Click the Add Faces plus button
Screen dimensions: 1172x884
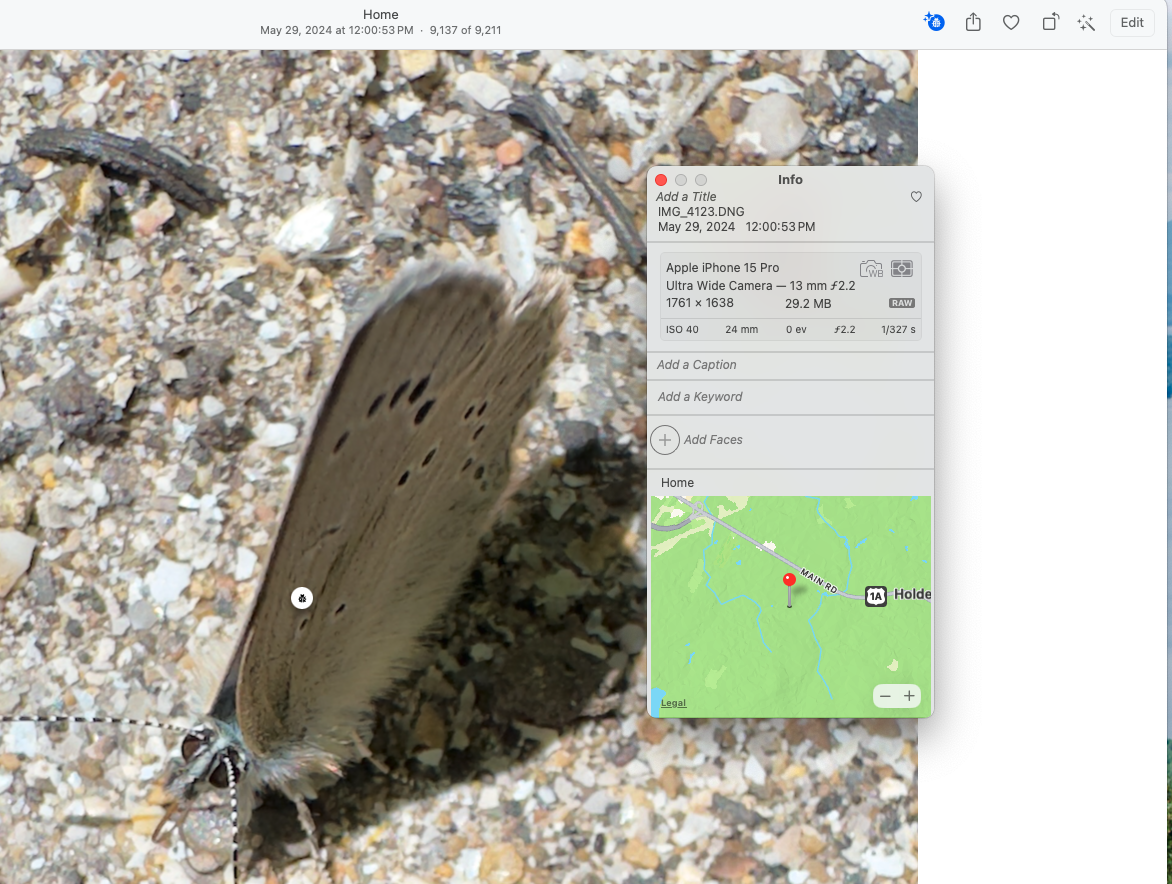point(664,440)
